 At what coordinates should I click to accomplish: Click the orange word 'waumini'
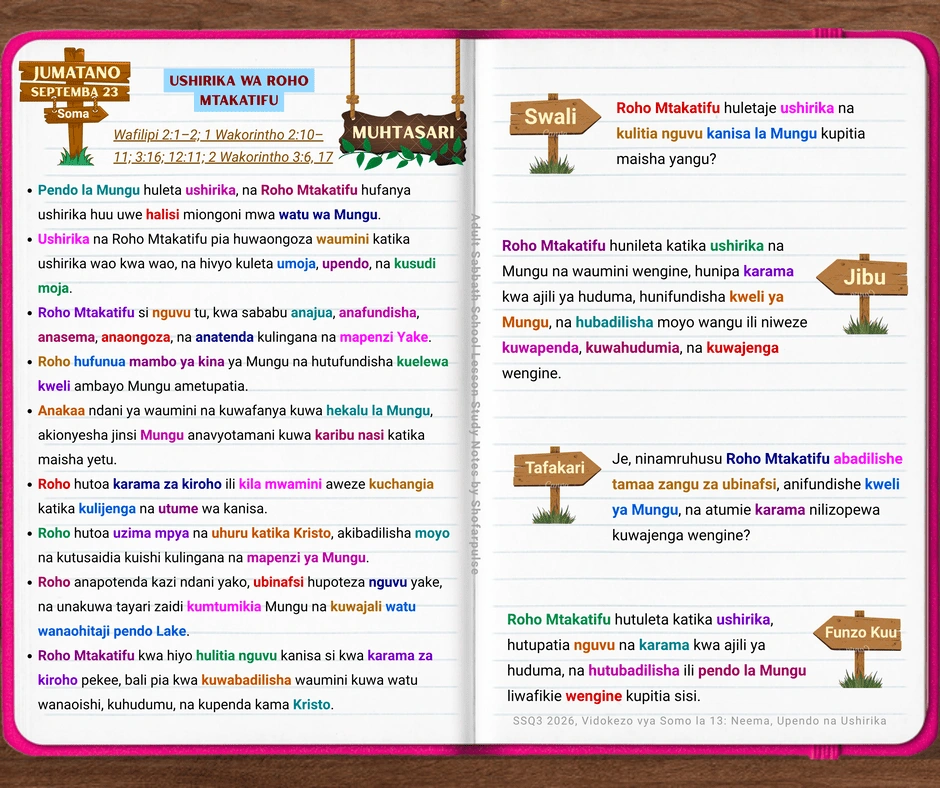pyautogui.click(x=342, y=239)
